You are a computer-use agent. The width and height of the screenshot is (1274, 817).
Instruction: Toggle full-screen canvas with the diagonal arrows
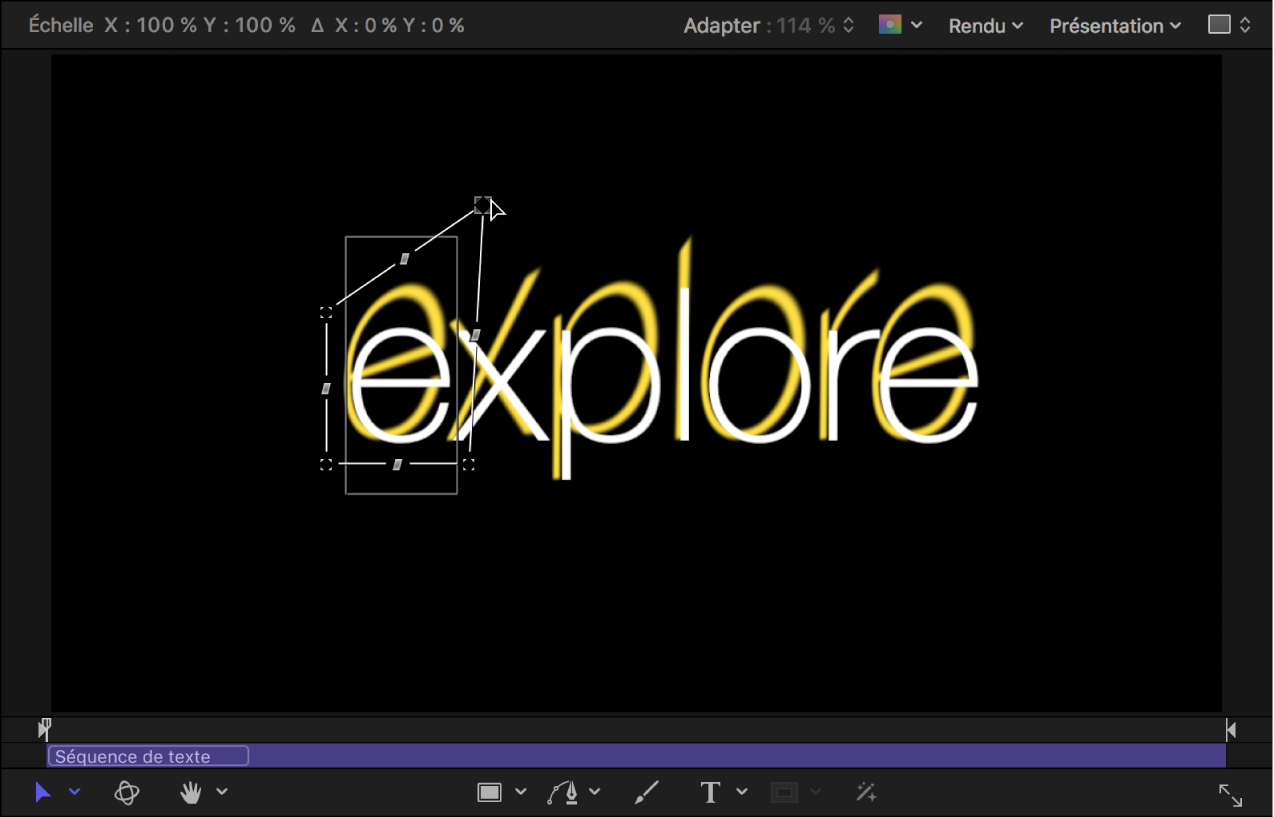point(1230,795)
